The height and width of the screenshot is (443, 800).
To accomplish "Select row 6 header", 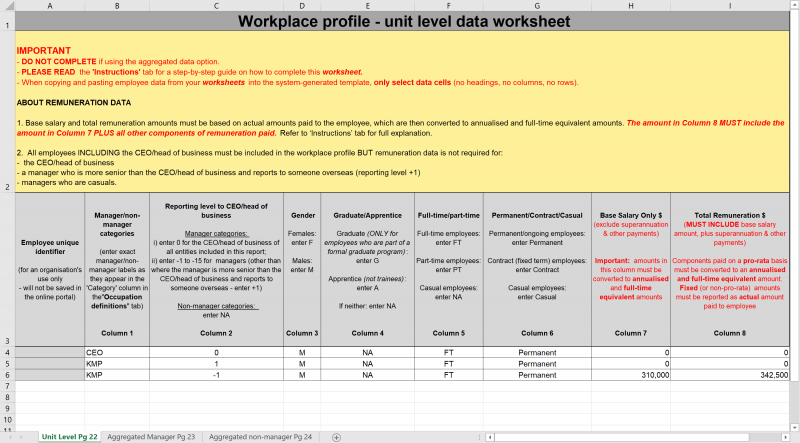I will point(7,375).
